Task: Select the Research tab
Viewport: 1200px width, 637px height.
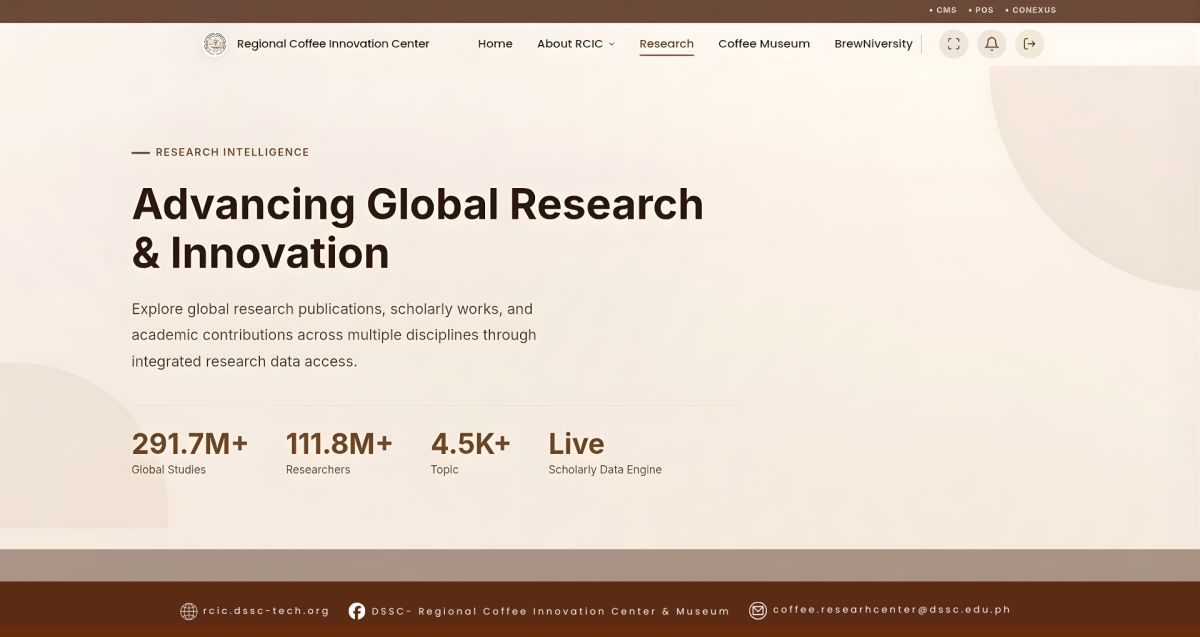Action: [666, 43]
